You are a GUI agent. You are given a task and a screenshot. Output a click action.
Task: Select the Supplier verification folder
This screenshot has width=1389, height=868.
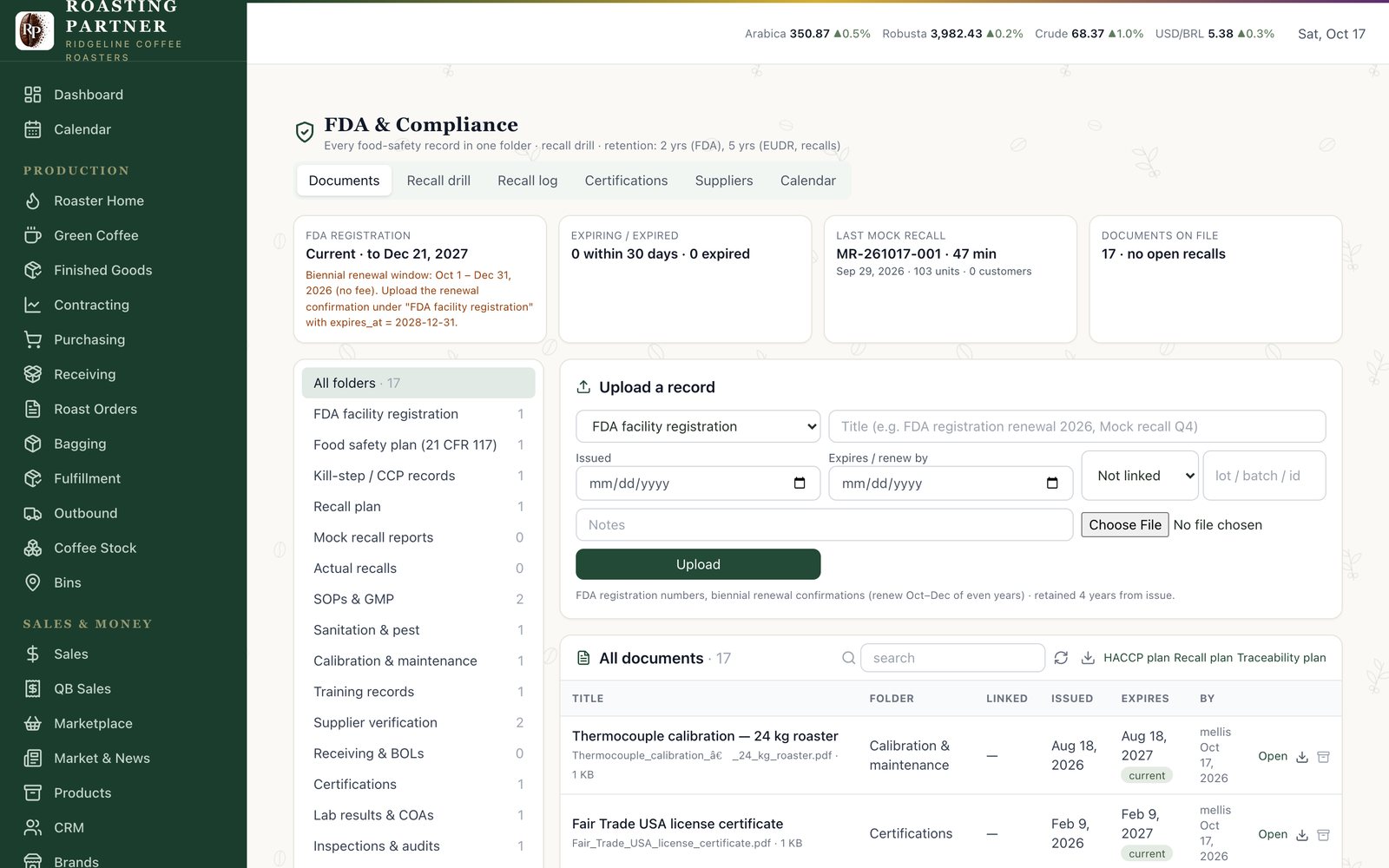point(418,722)
